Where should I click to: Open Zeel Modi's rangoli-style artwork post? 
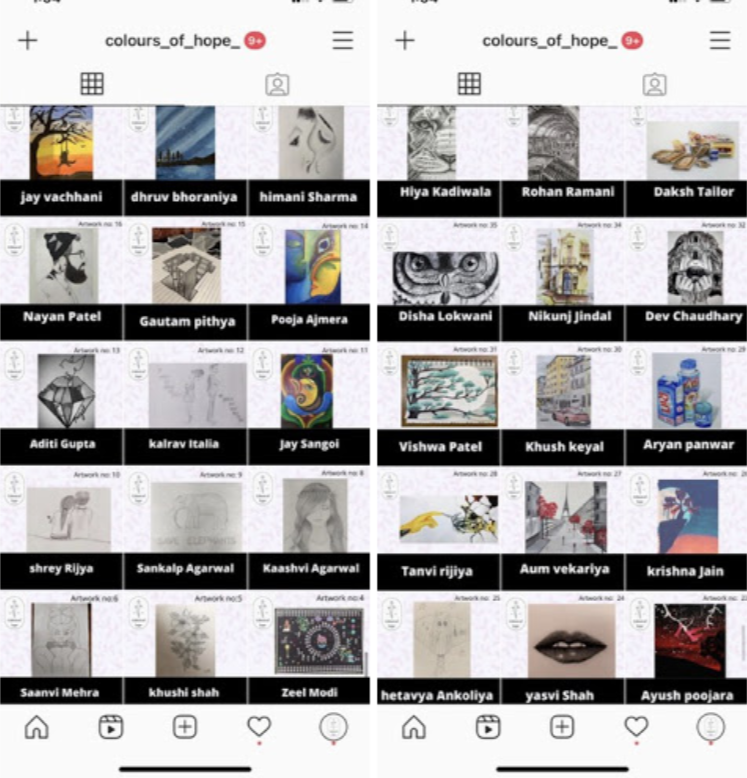309,648
